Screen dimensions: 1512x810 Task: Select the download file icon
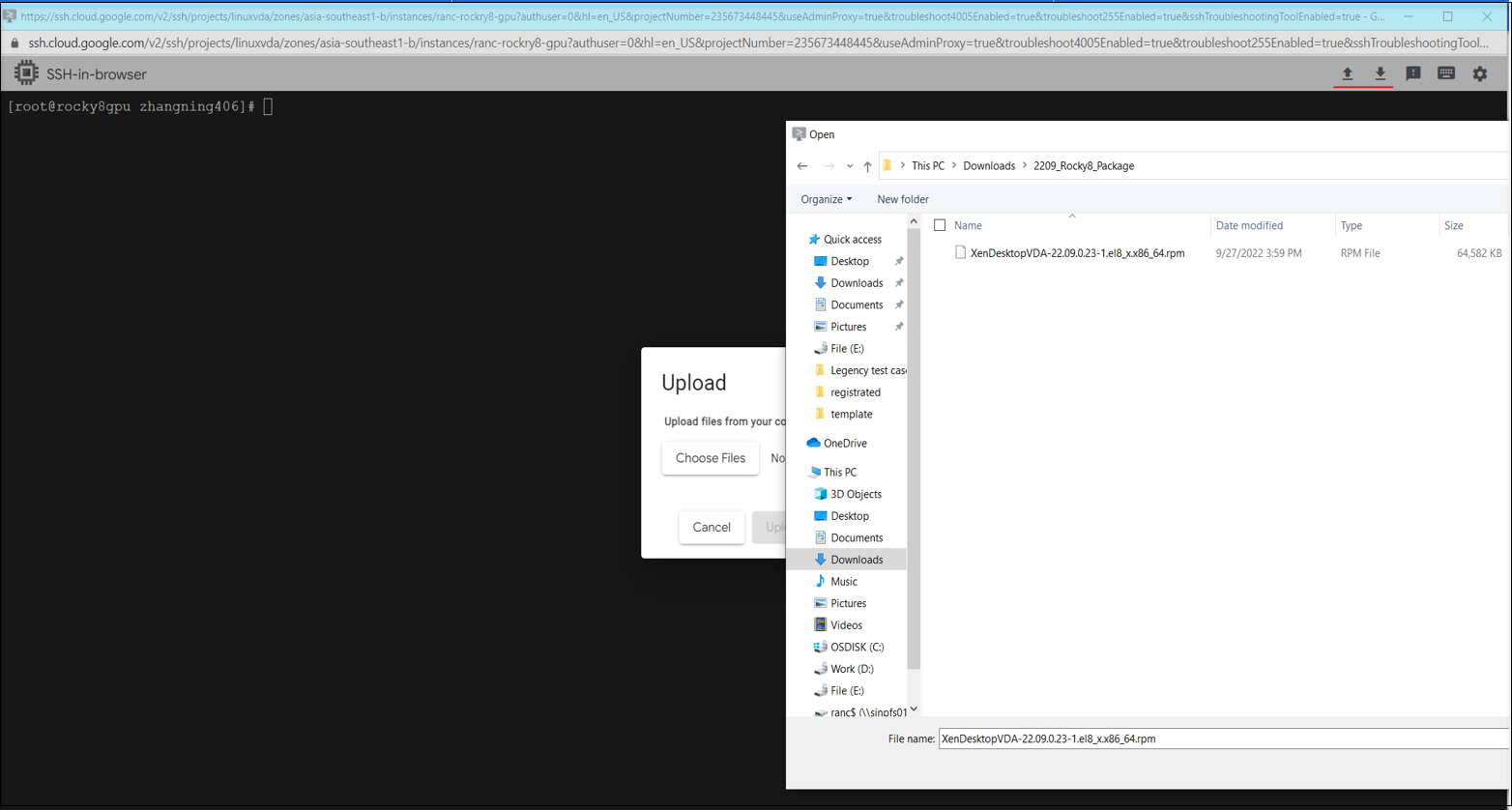[x=1381, y=72]
